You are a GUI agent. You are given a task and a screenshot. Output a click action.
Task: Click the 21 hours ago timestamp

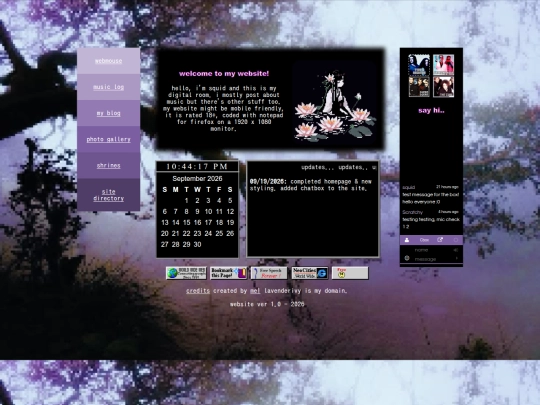click(x=447, y=187)
